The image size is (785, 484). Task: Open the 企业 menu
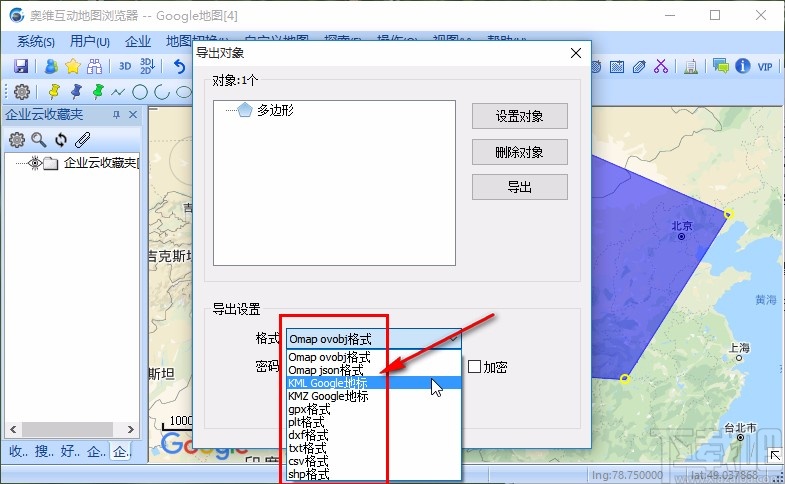138,42
